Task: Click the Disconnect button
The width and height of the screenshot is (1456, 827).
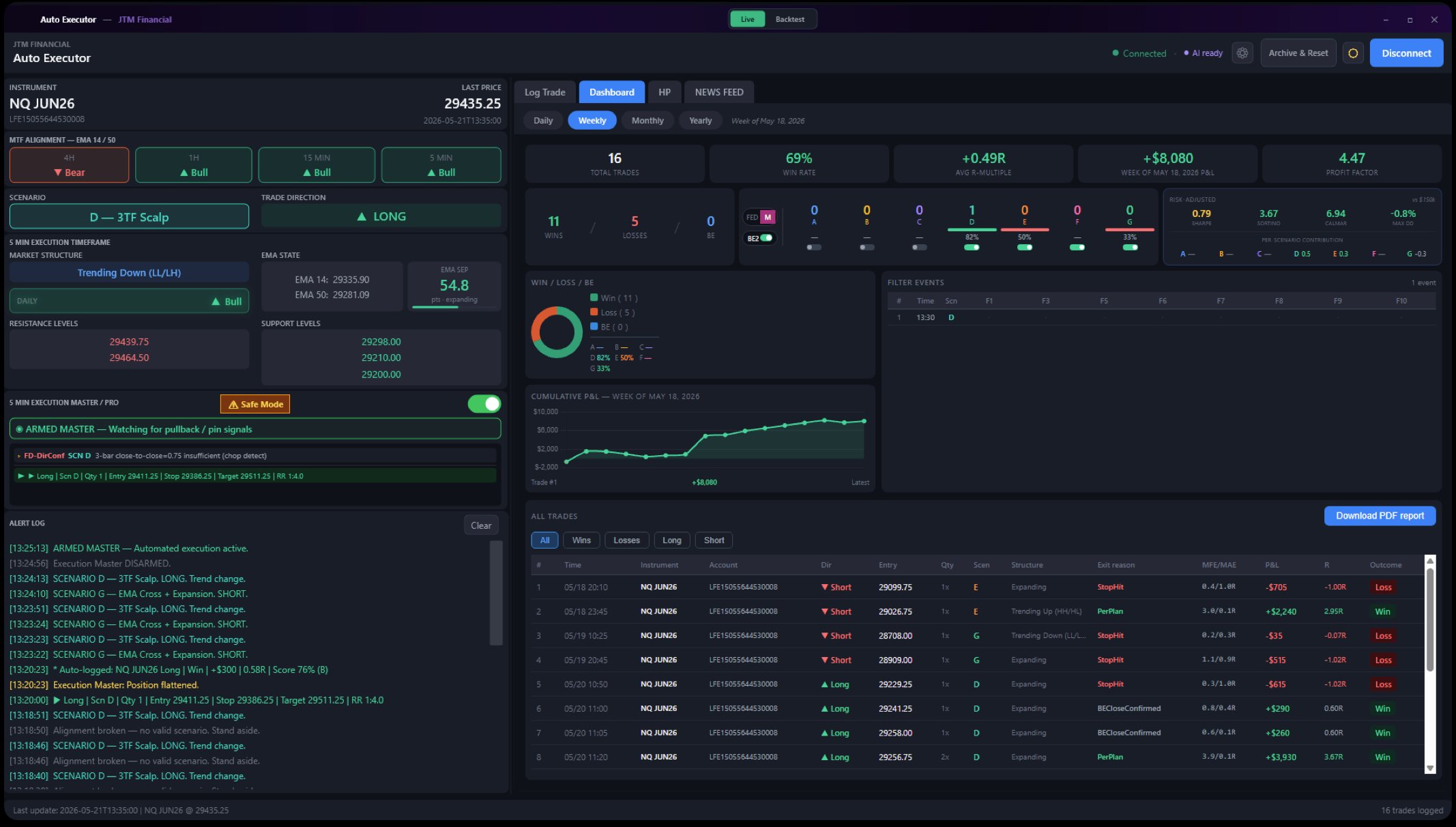Action: point(1406,53)
